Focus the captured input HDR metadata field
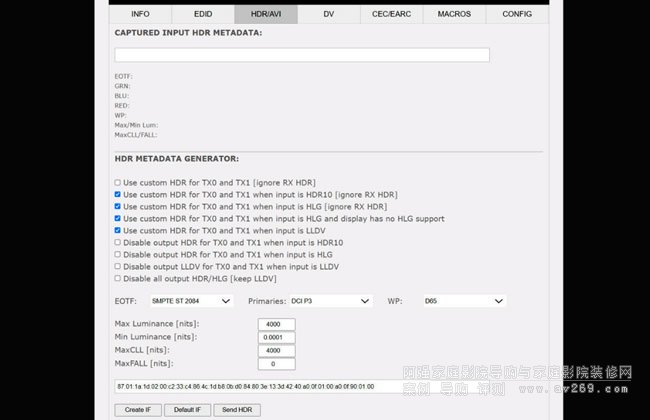650x420 pixels. [x=302, y=55]
